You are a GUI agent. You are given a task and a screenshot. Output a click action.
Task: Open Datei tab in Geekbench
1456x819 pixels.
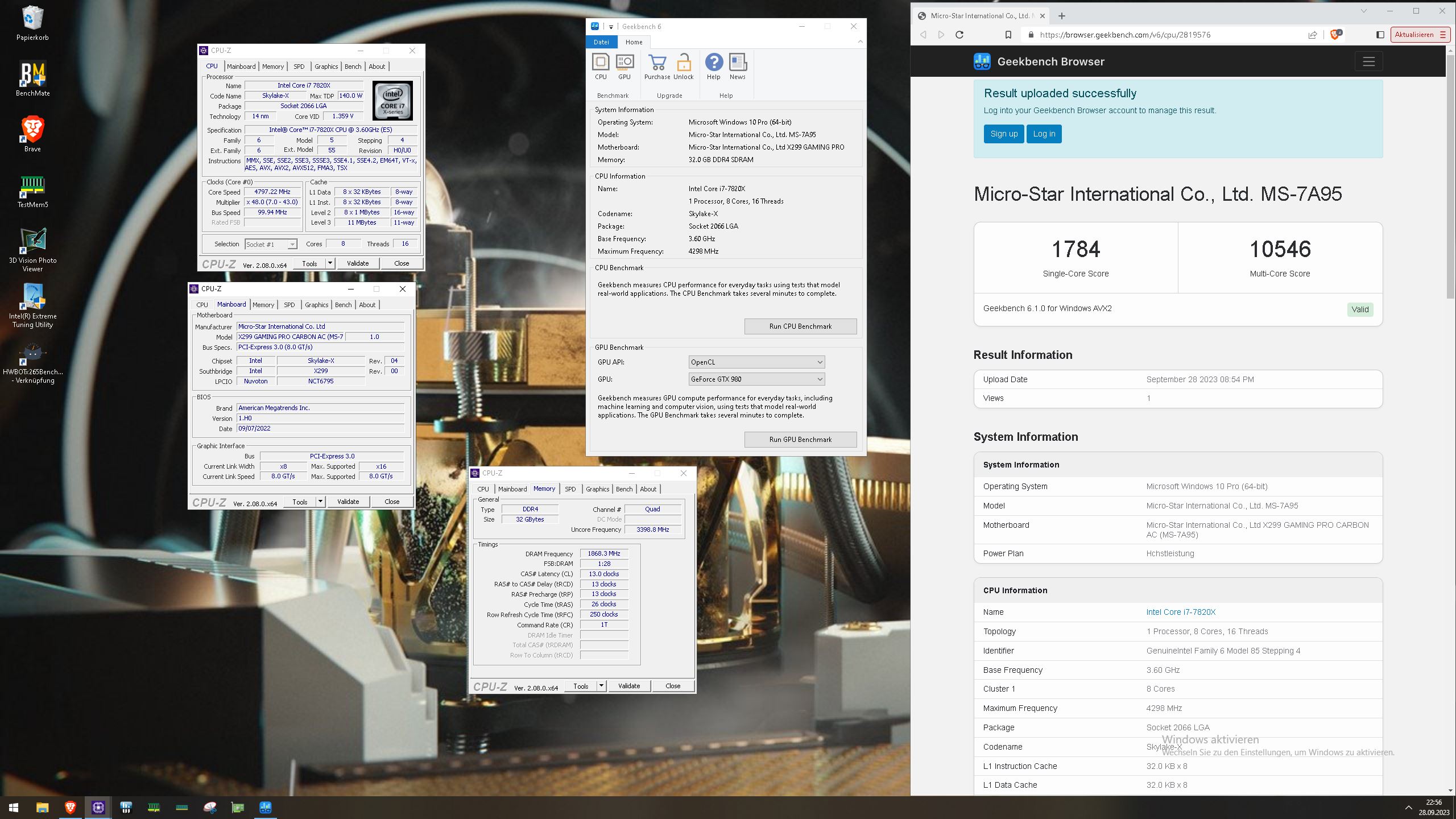pos(601,42)
